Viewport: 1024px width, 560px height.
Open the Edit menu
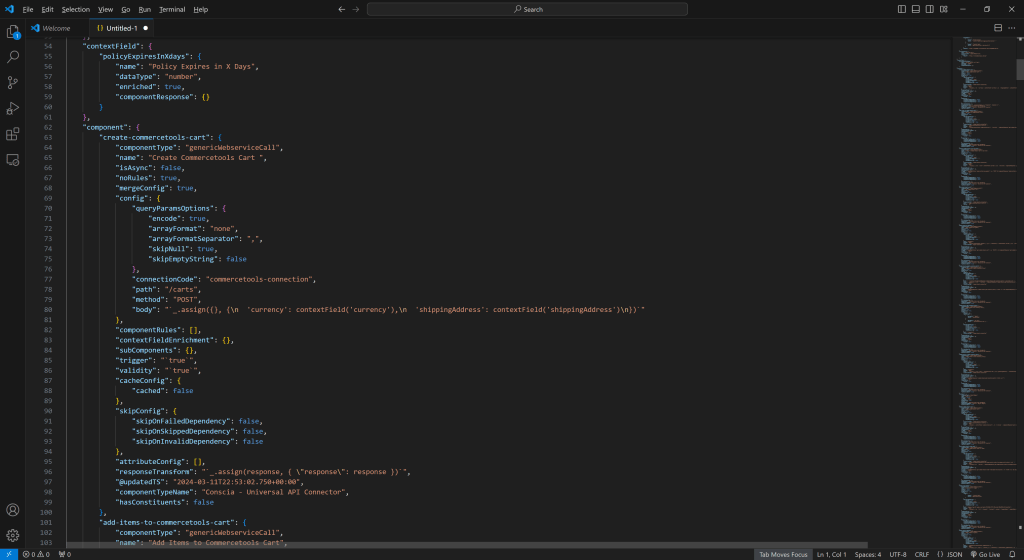(x=48, y=9)
